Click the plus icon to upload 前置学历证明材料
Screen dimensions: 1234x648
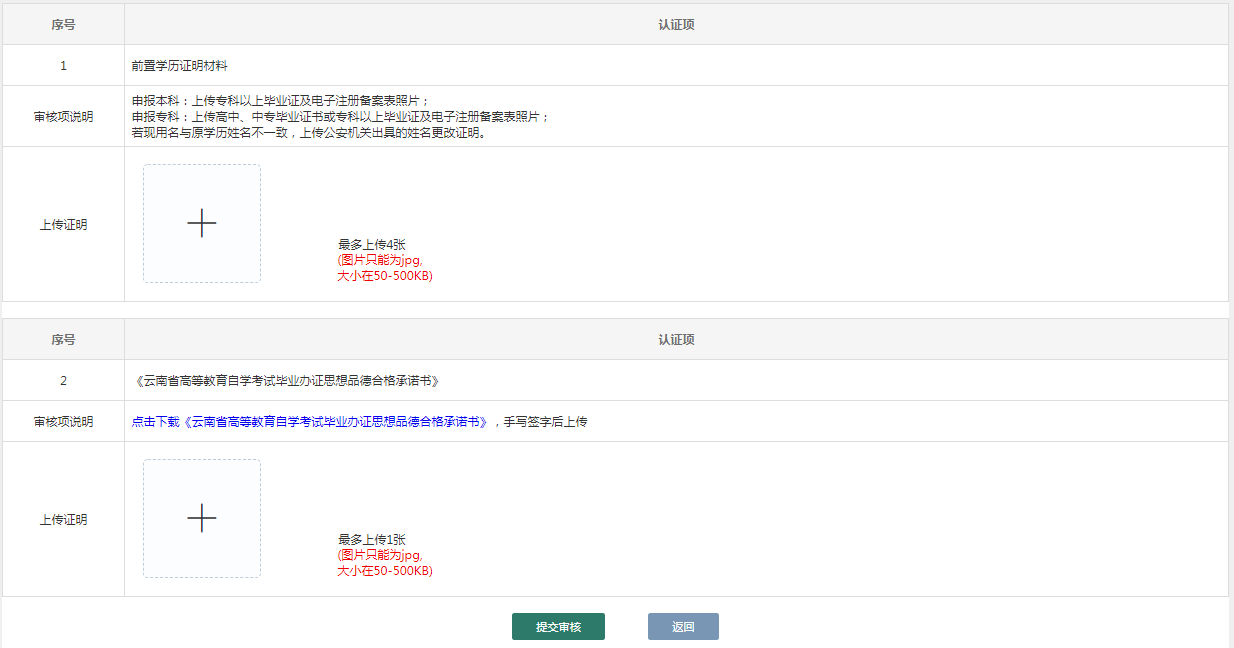click(x=202, y=223)
